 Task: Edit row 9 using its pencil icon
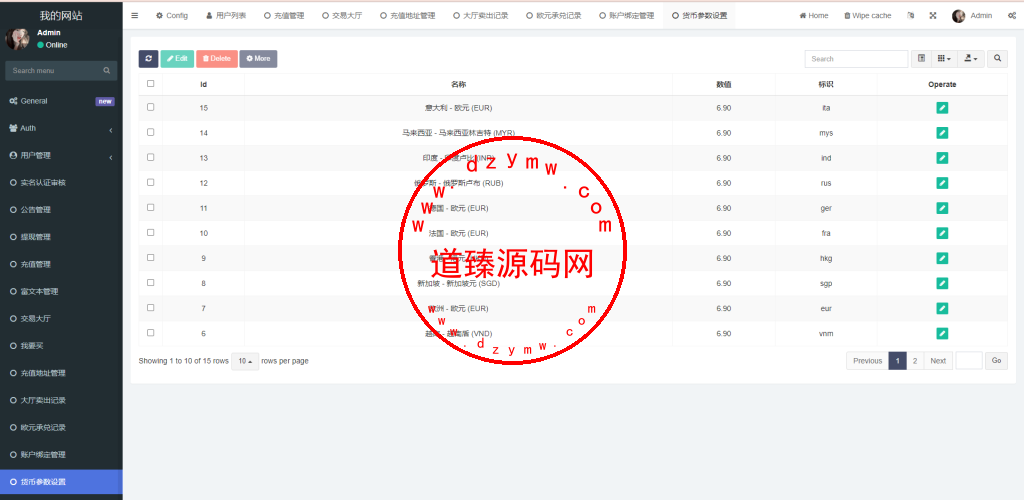point(942,258)
